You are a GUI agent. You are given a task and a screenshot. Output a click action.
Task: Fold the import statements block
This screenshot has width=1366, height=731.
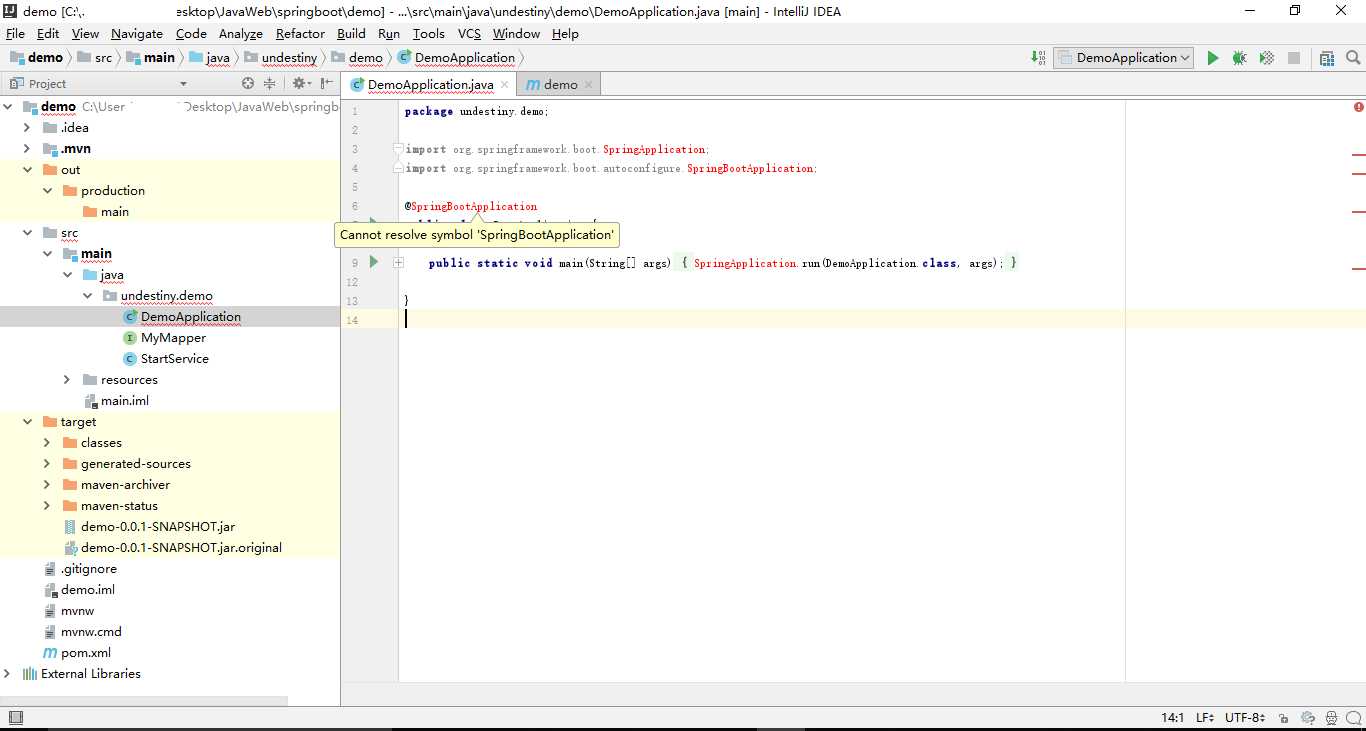tap(398, 149)
